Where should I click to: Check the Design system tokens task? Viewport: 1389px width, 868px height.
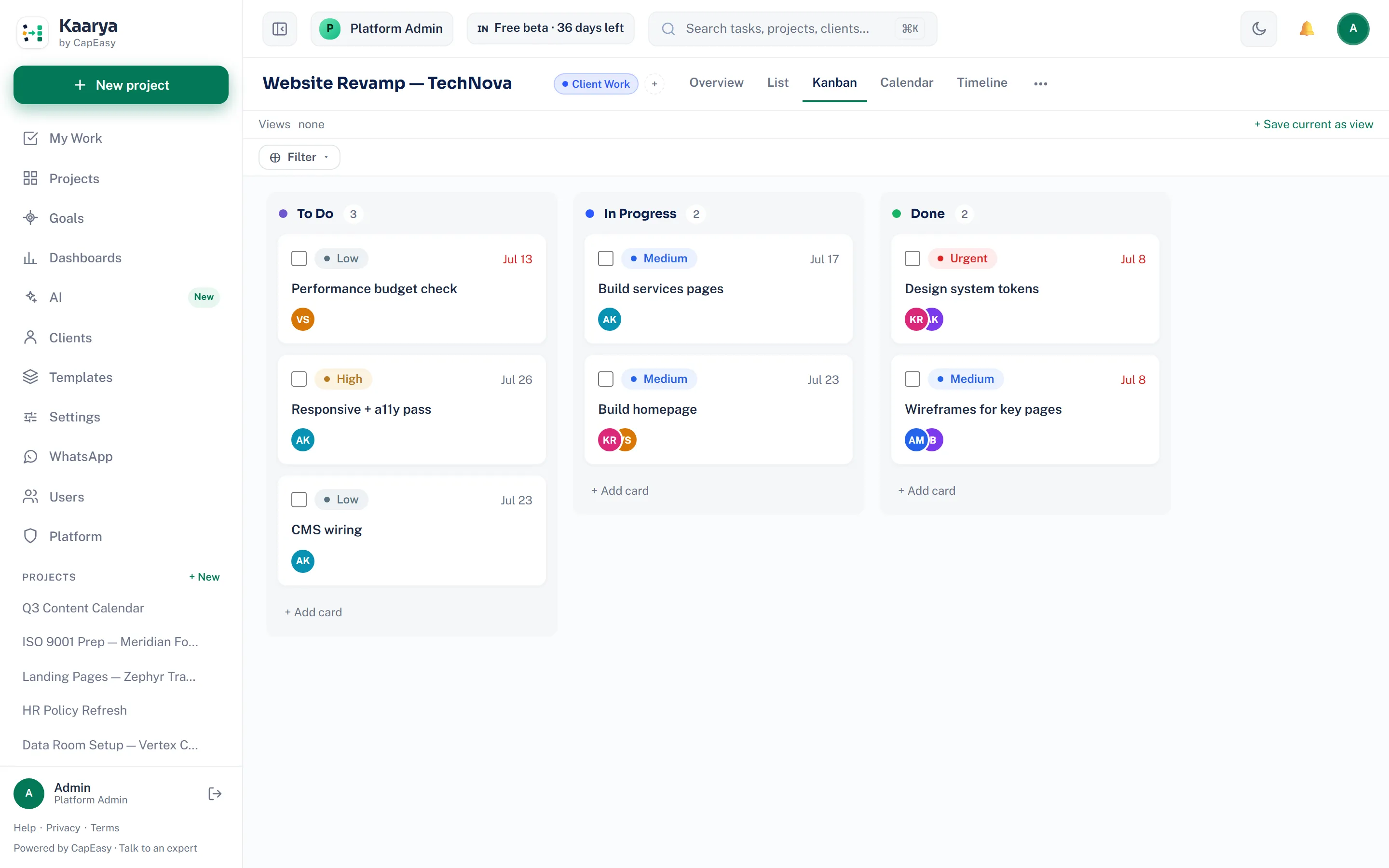[912, 258]
